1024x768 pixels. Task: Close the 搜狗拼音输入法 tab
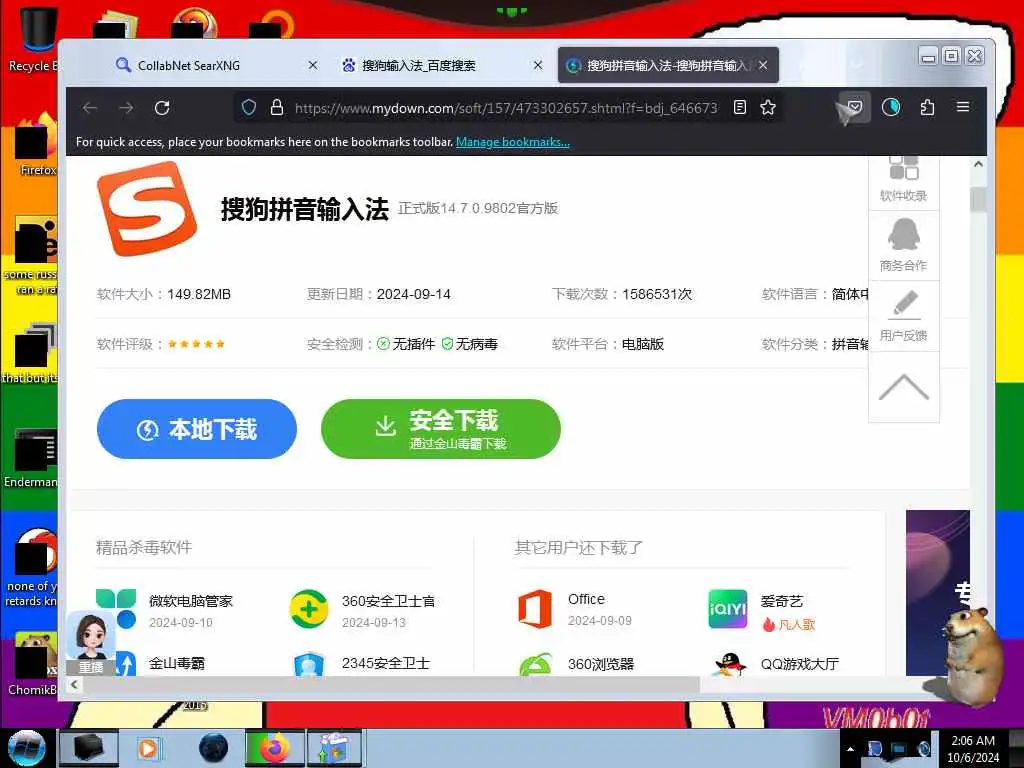763,65
